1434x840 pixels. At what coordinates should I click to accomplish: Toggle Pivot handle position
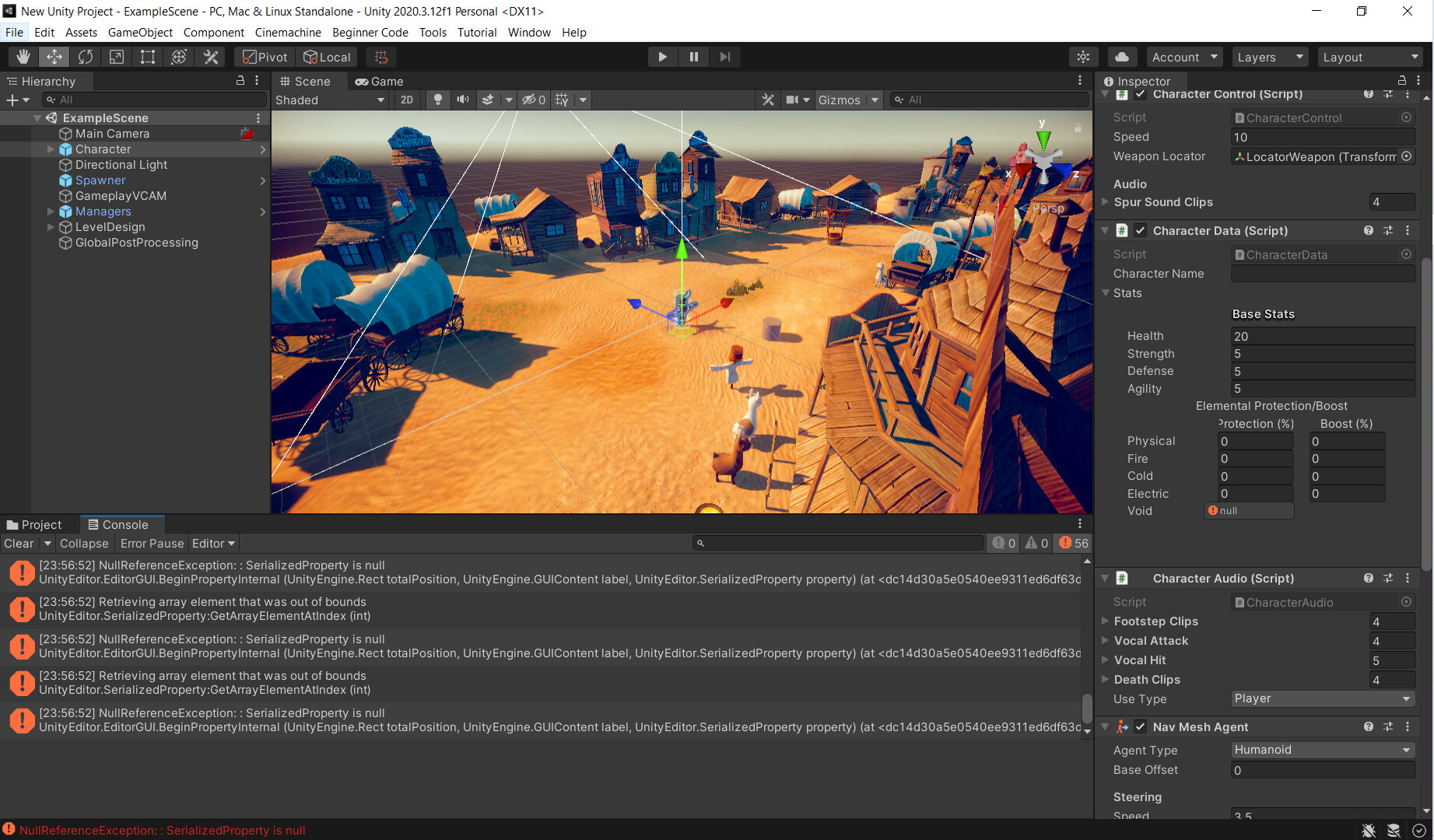(x=265, y=57)
